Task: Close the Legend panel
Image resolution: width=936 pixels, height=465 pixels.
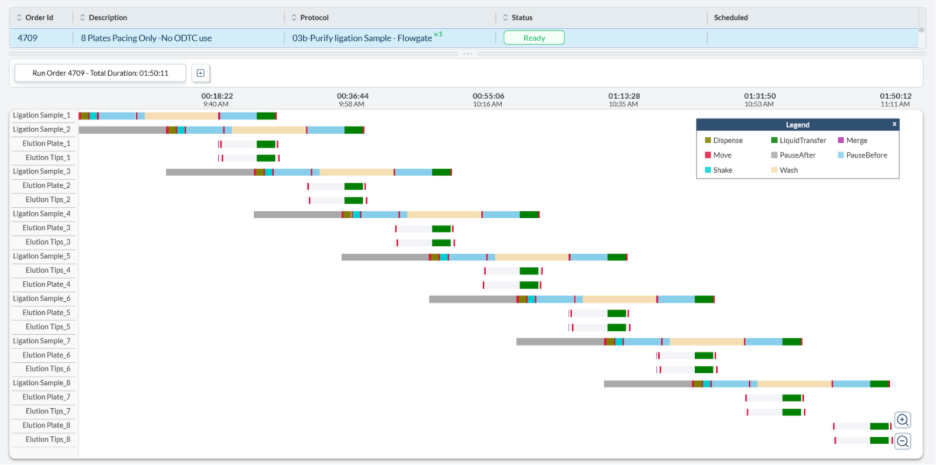Action: pyautogui.click(x=894, y=124)
